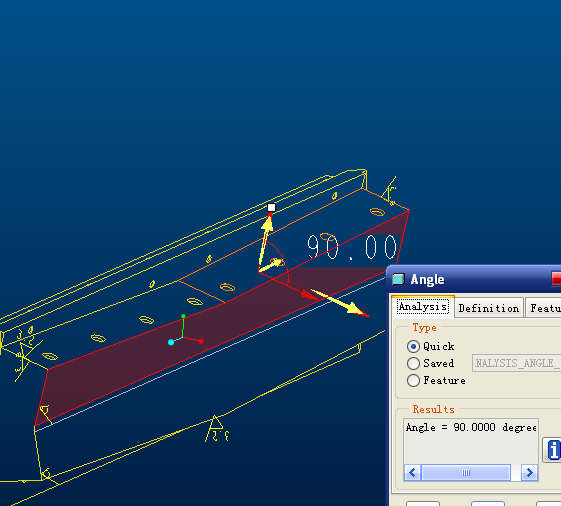This screenshot has height=506, width=561.
Task: Click the results scrollbar left arrow
Action: point(412,473)
